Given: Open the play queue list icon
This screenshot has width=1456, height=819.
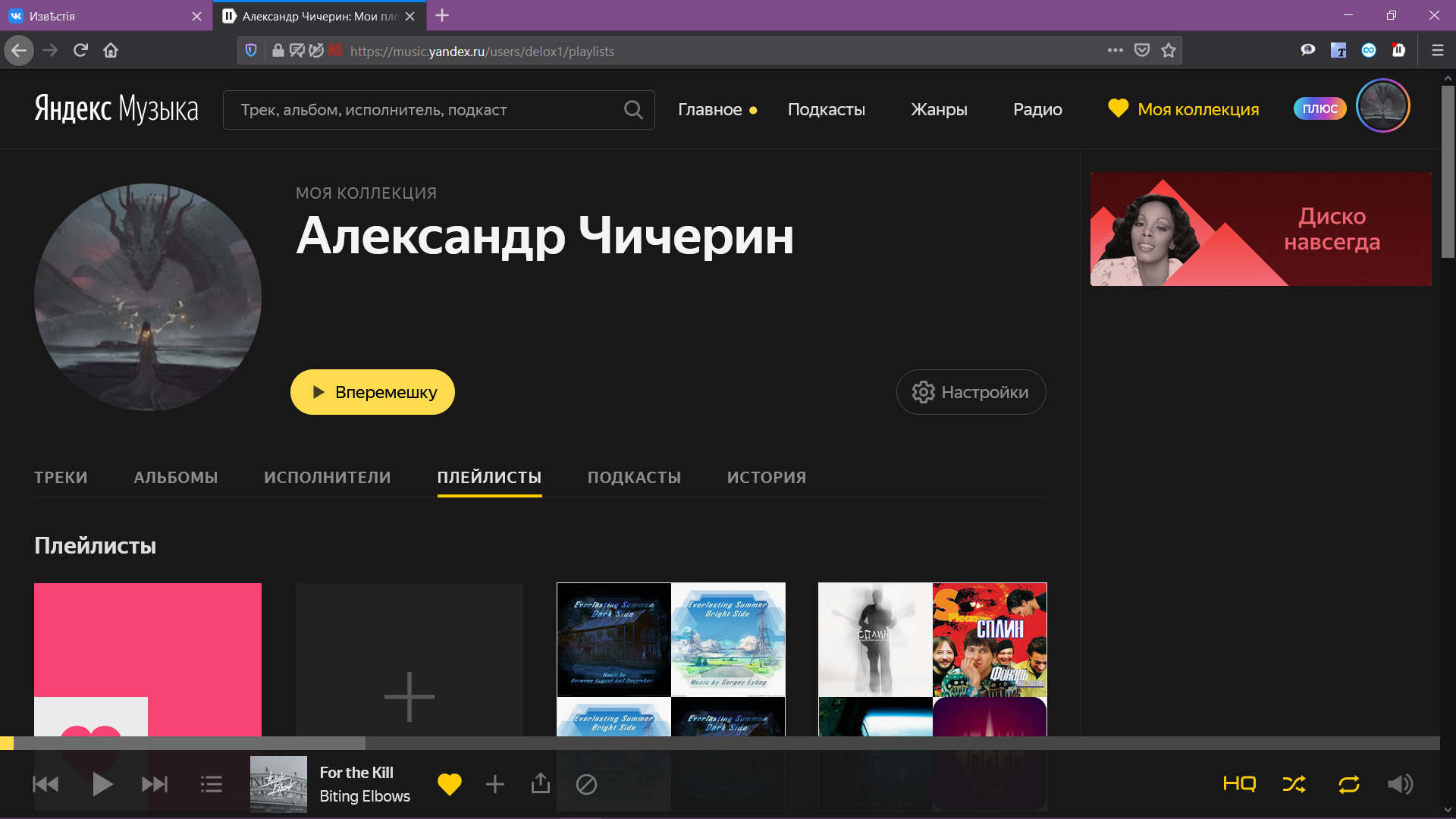Looking at the screenshot, I should (212, 784).
